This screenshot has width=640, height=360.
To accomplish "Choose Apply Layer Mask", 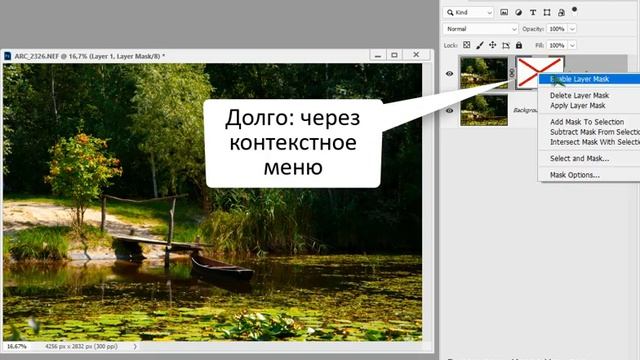I will pos(577,106).
